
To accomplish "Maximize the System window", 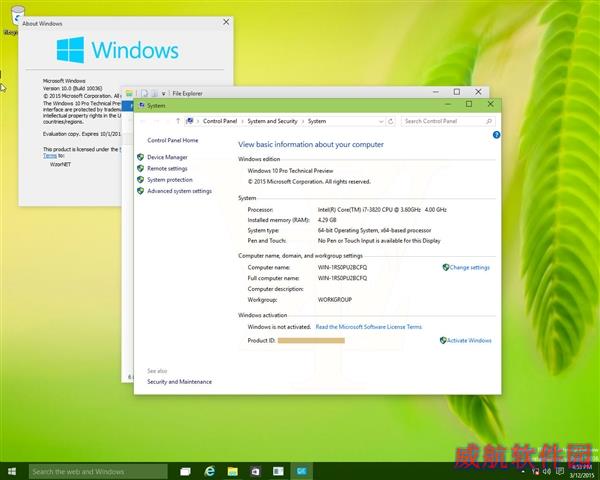I will click(x=469, y=104).
